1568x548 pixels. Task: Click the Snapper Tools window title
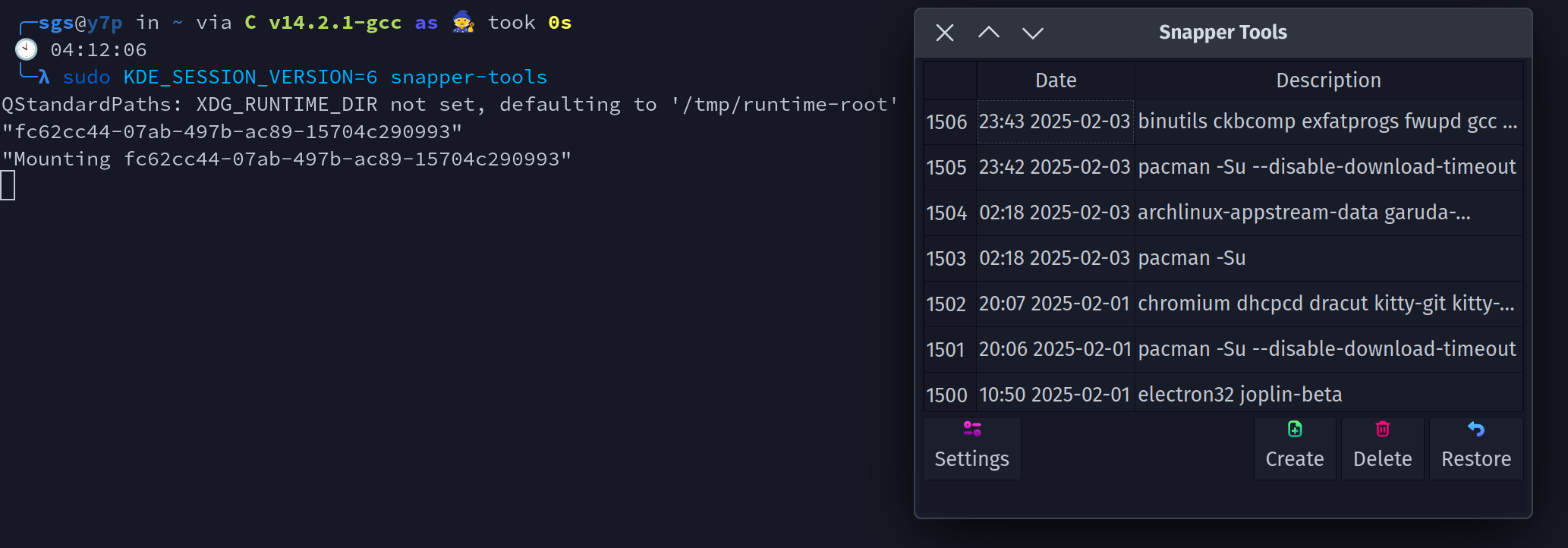tap(1222, 33)
